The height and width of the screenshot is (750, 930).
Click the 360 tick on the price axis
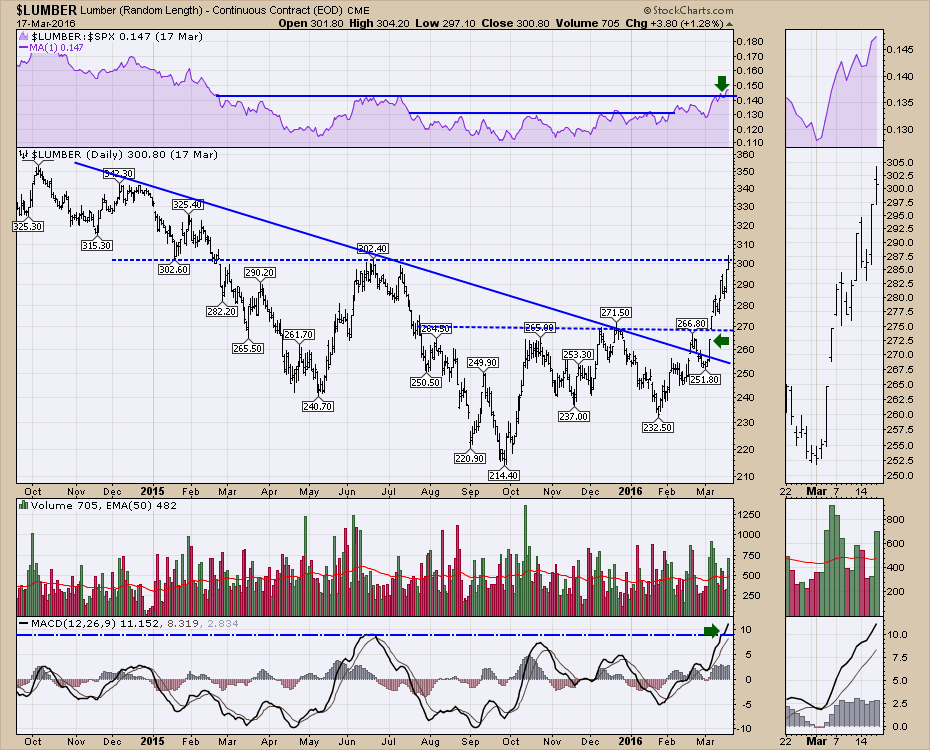coord(746,155)
